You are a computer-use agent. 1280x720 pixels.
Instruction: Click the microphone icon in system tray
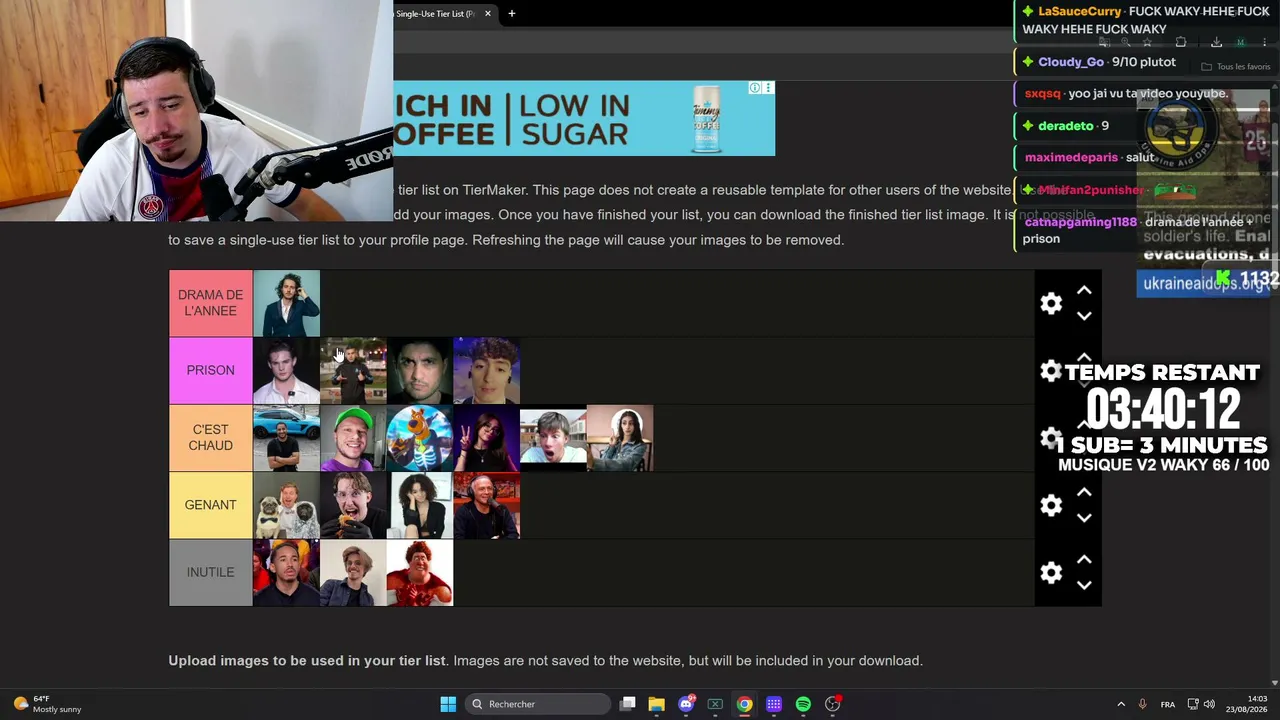tap(1142, 704)
